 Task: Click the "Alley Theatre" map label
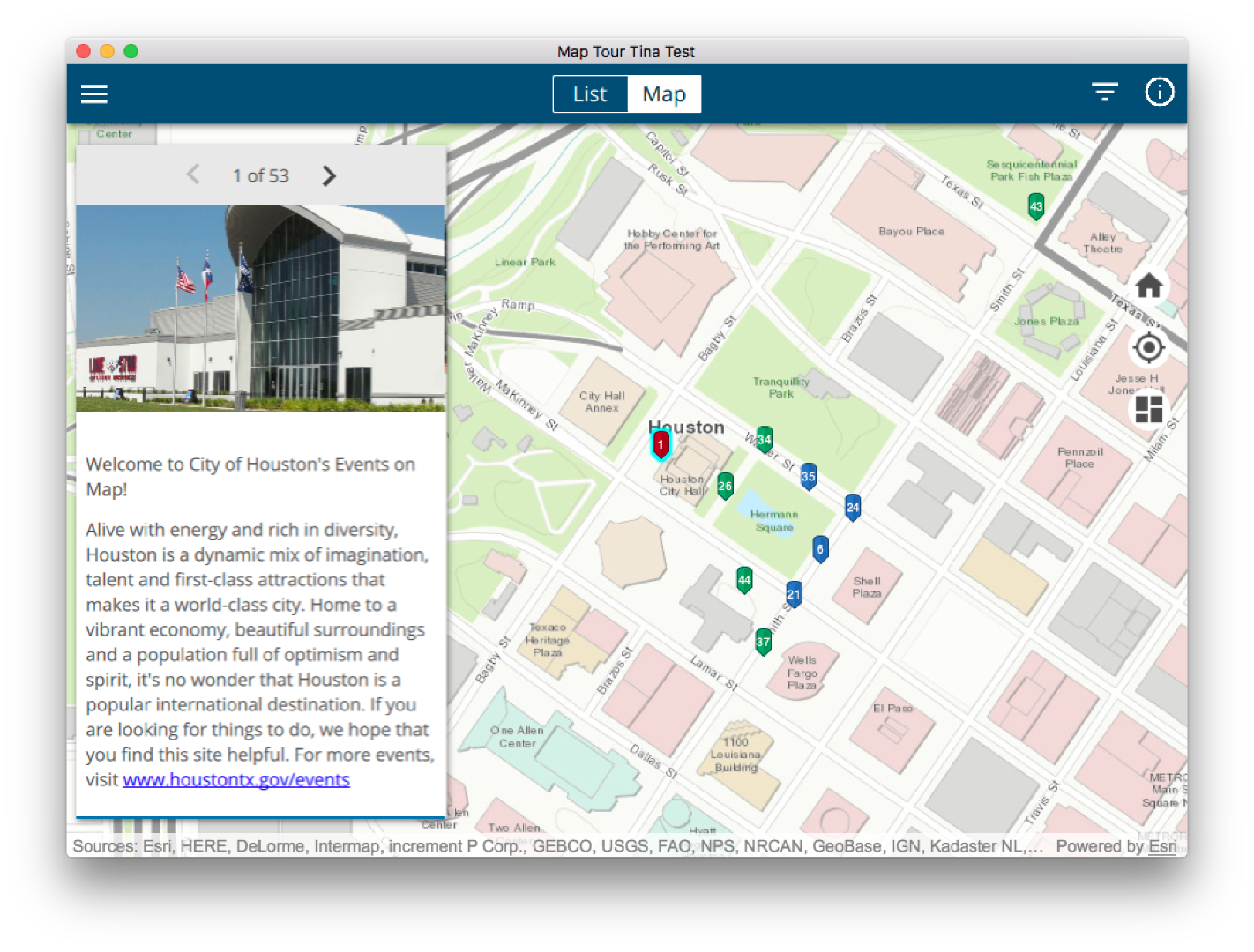1102,243
